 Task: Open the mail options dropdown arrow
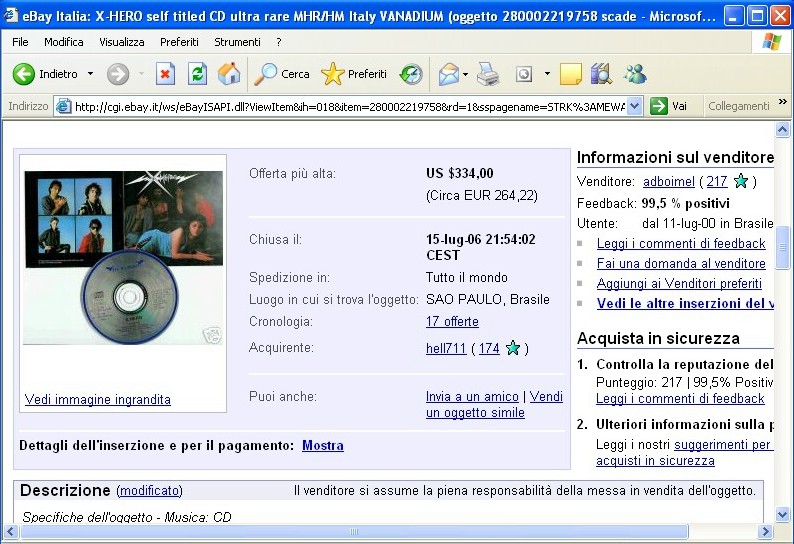click(465, 74)
